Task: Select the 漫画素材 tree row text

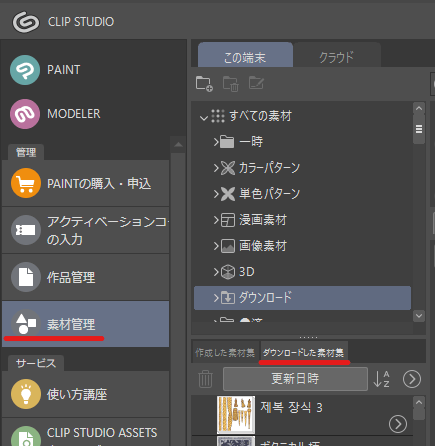Action: 263,220
